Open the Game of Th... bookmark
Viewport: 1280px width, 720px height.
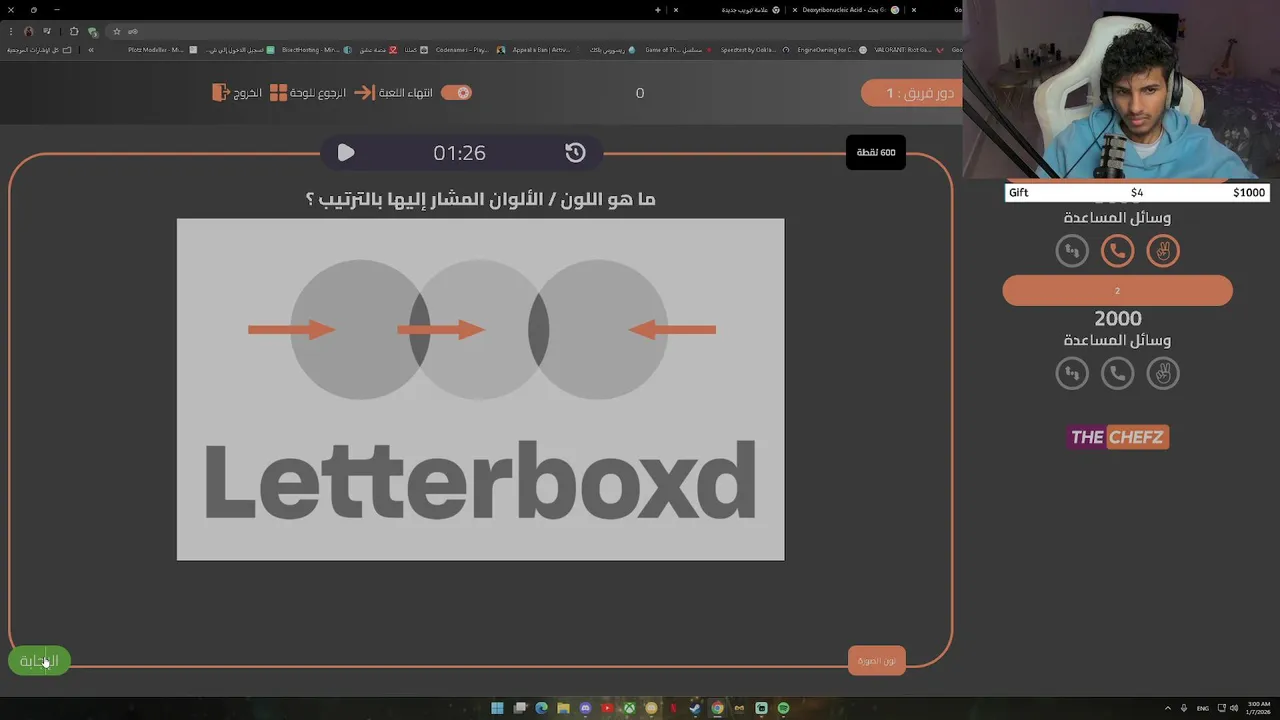678,50
